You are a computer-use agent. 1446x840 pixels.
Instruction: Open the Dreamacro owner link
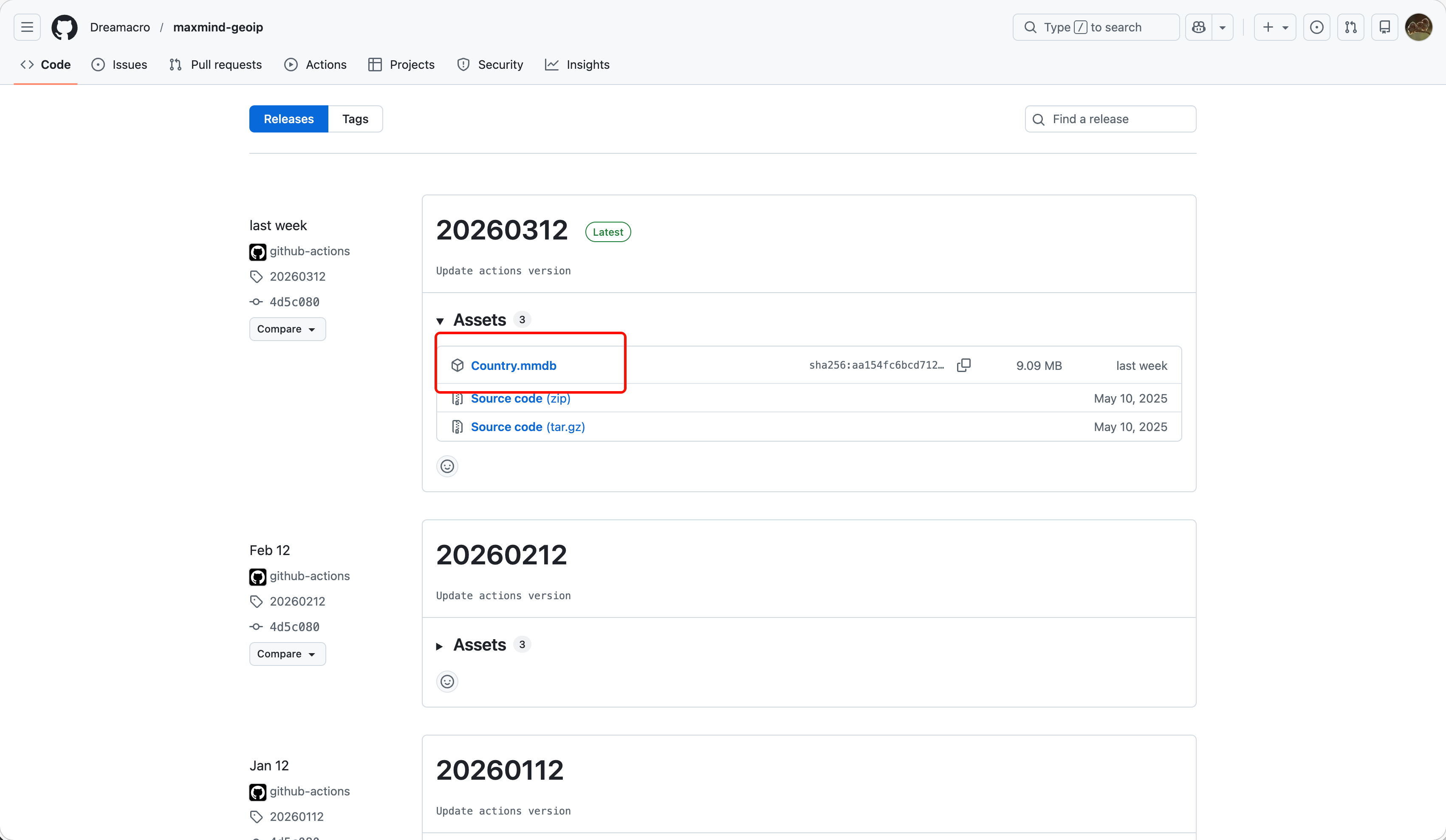click(120, 27)
